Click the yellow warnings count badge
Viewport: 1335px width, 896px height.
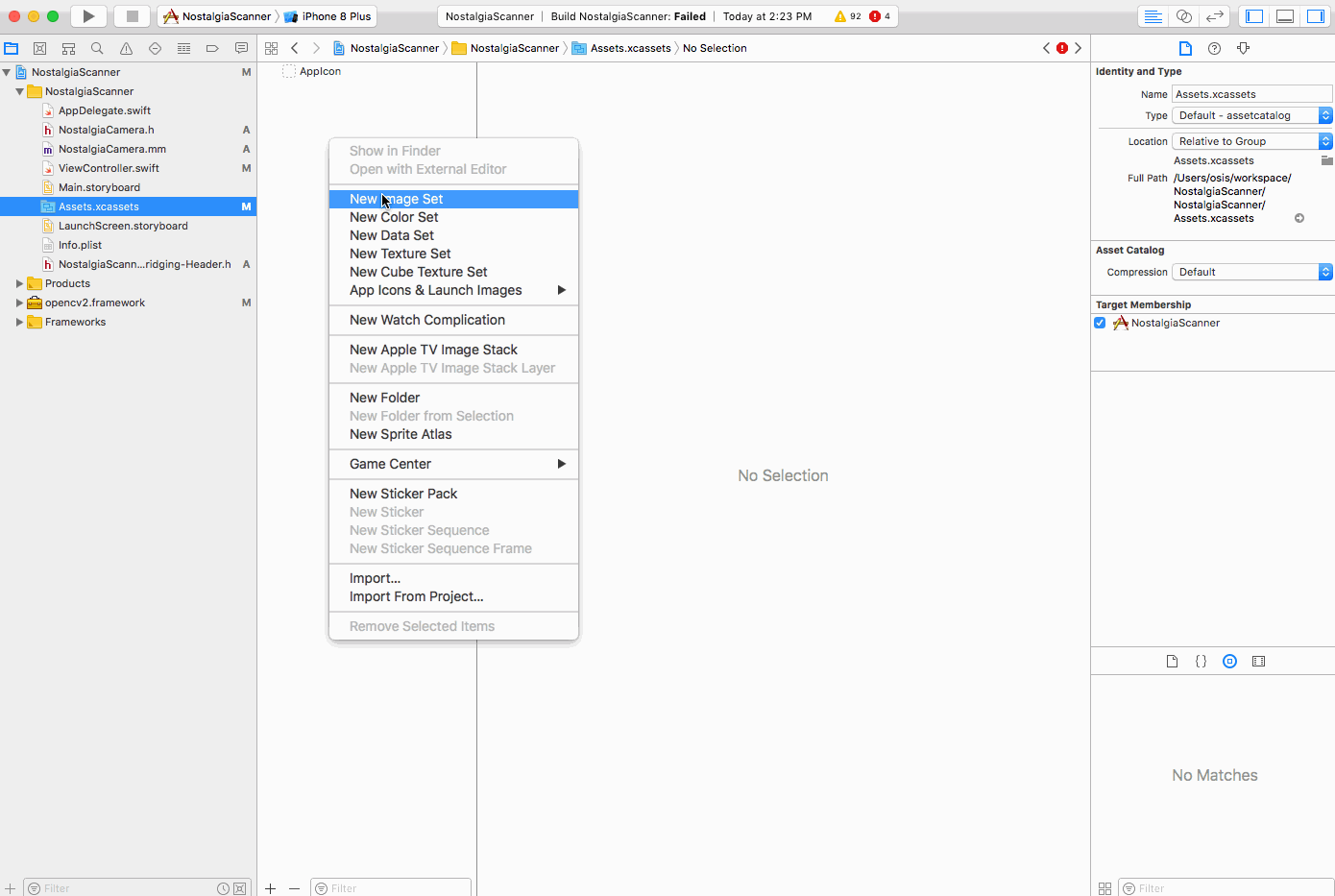848,16
